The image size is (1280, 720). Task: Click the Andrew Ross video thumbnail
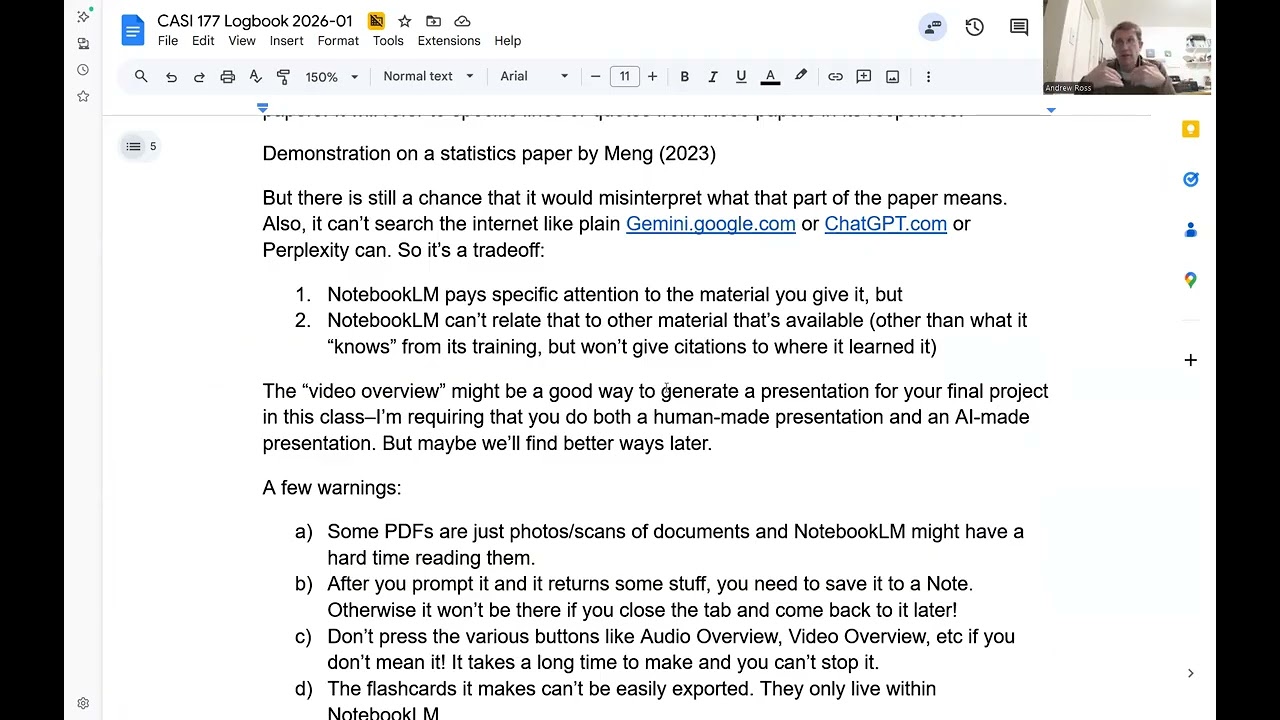(1127, 47)
